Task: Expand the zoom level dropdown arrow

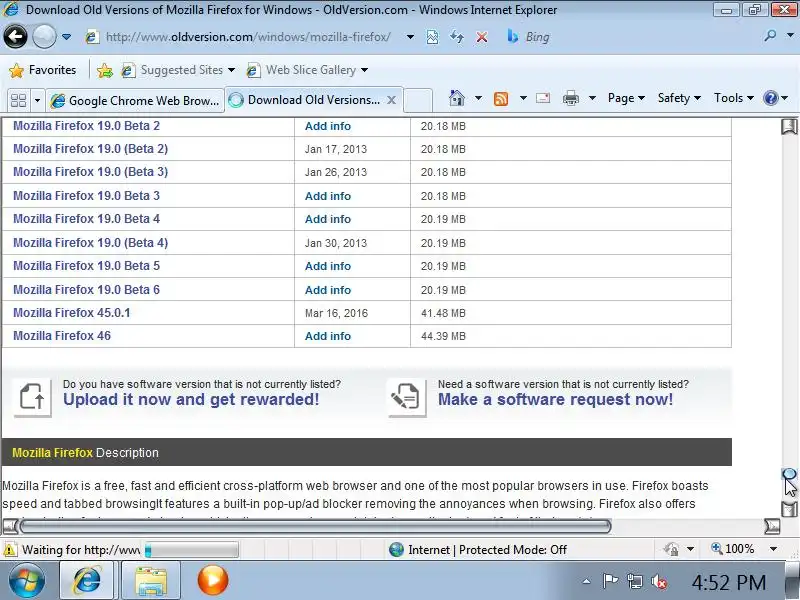Action: coord(773,549)
